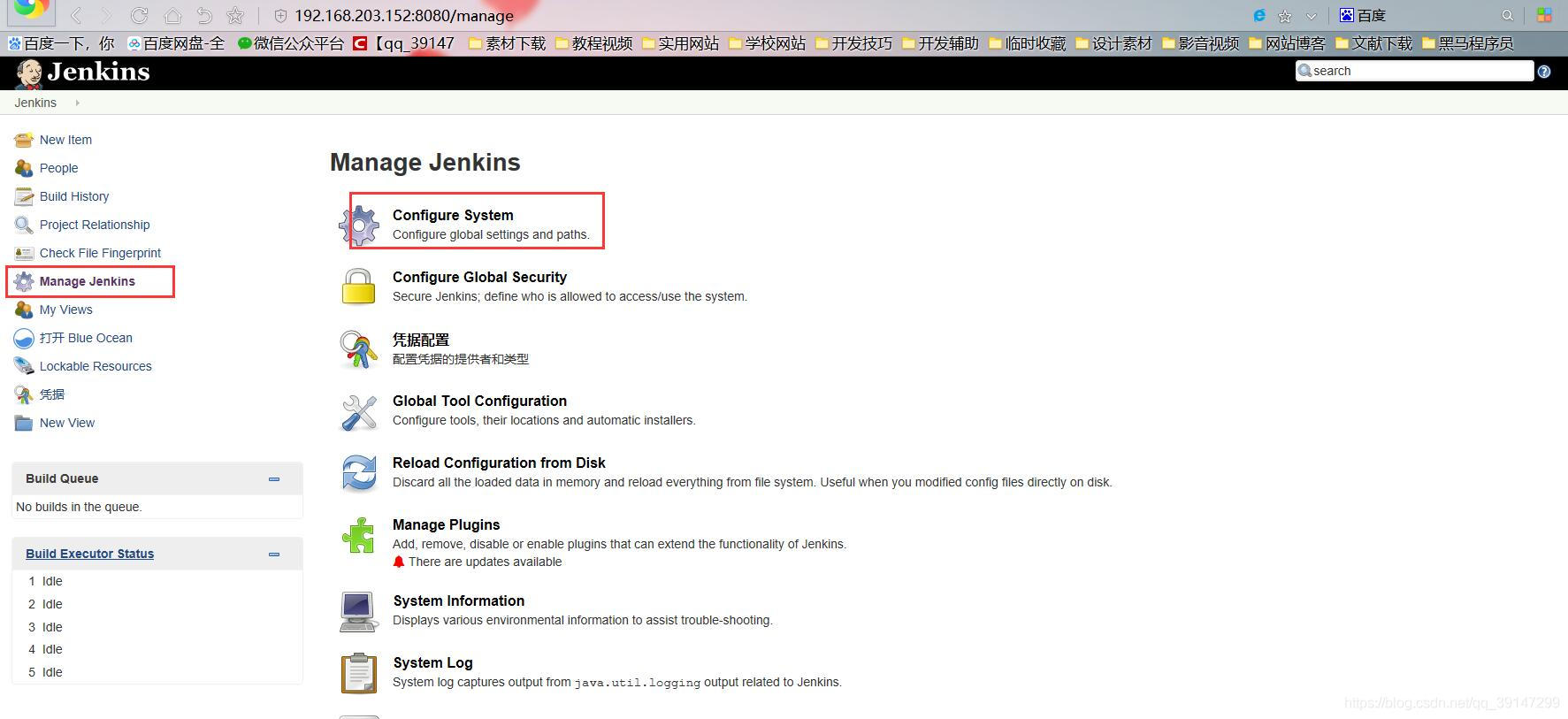Open the 学校网站 bookmark folder

pos(767,43)
